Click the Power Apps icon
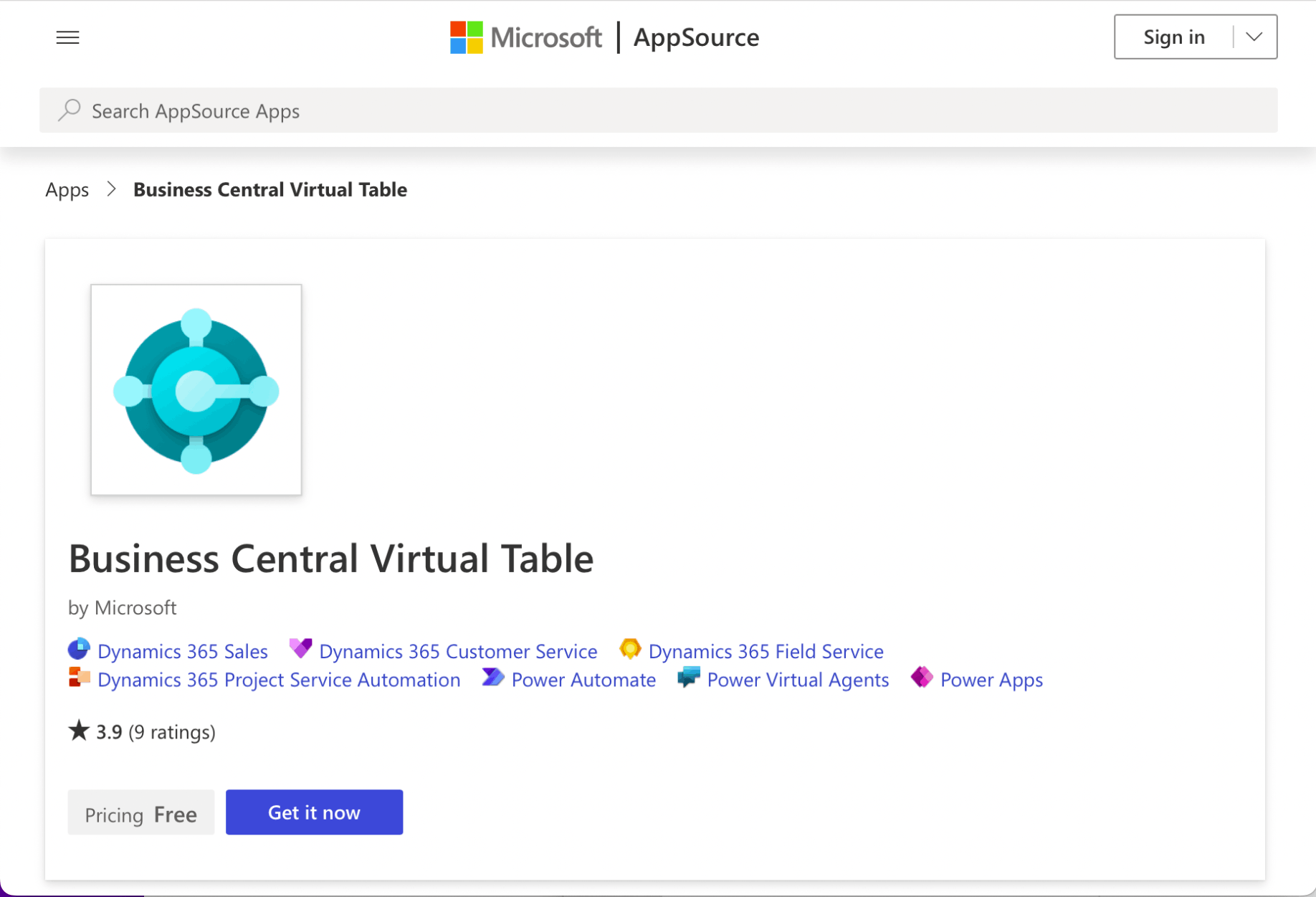1316x897 pixels. 922,678
